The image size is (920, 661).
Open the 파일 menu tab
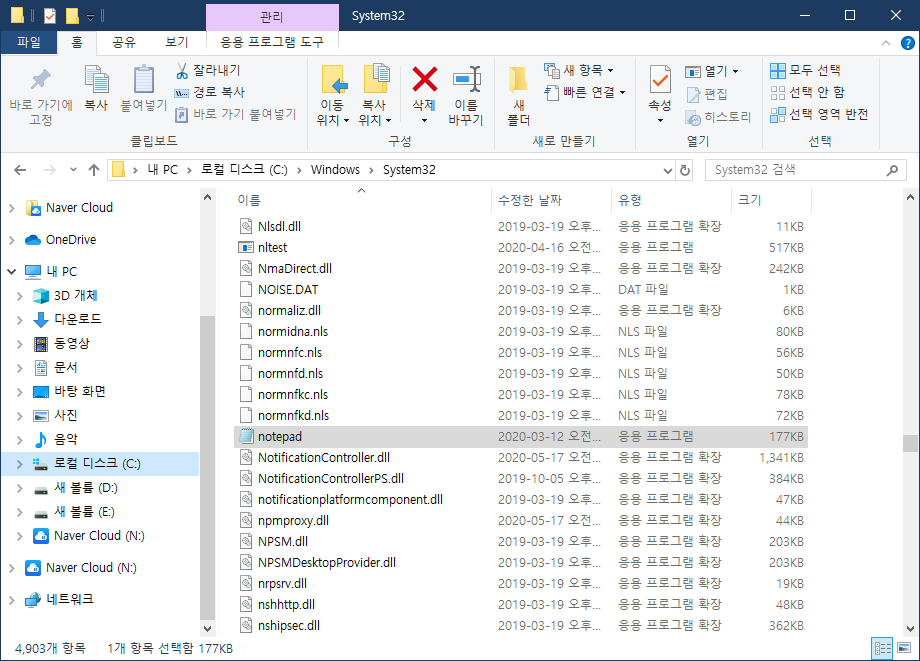click(29, 42)
